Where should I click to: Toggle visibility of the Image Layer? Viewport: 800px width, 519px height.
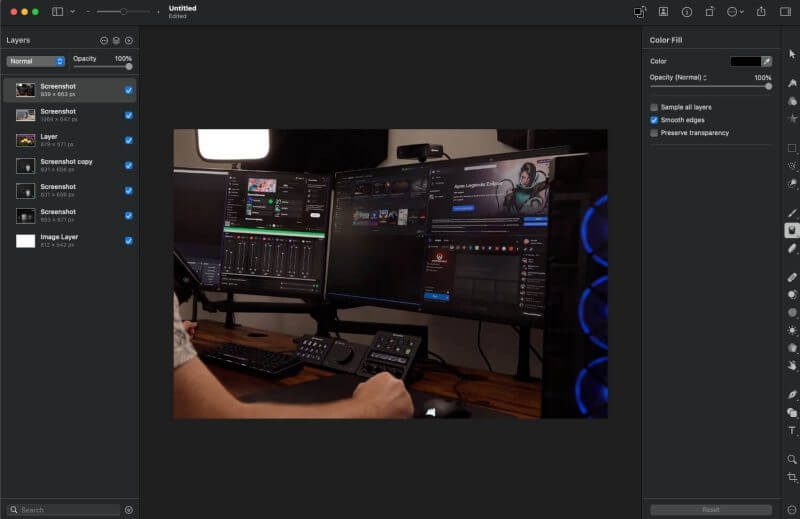coord(129,241)
